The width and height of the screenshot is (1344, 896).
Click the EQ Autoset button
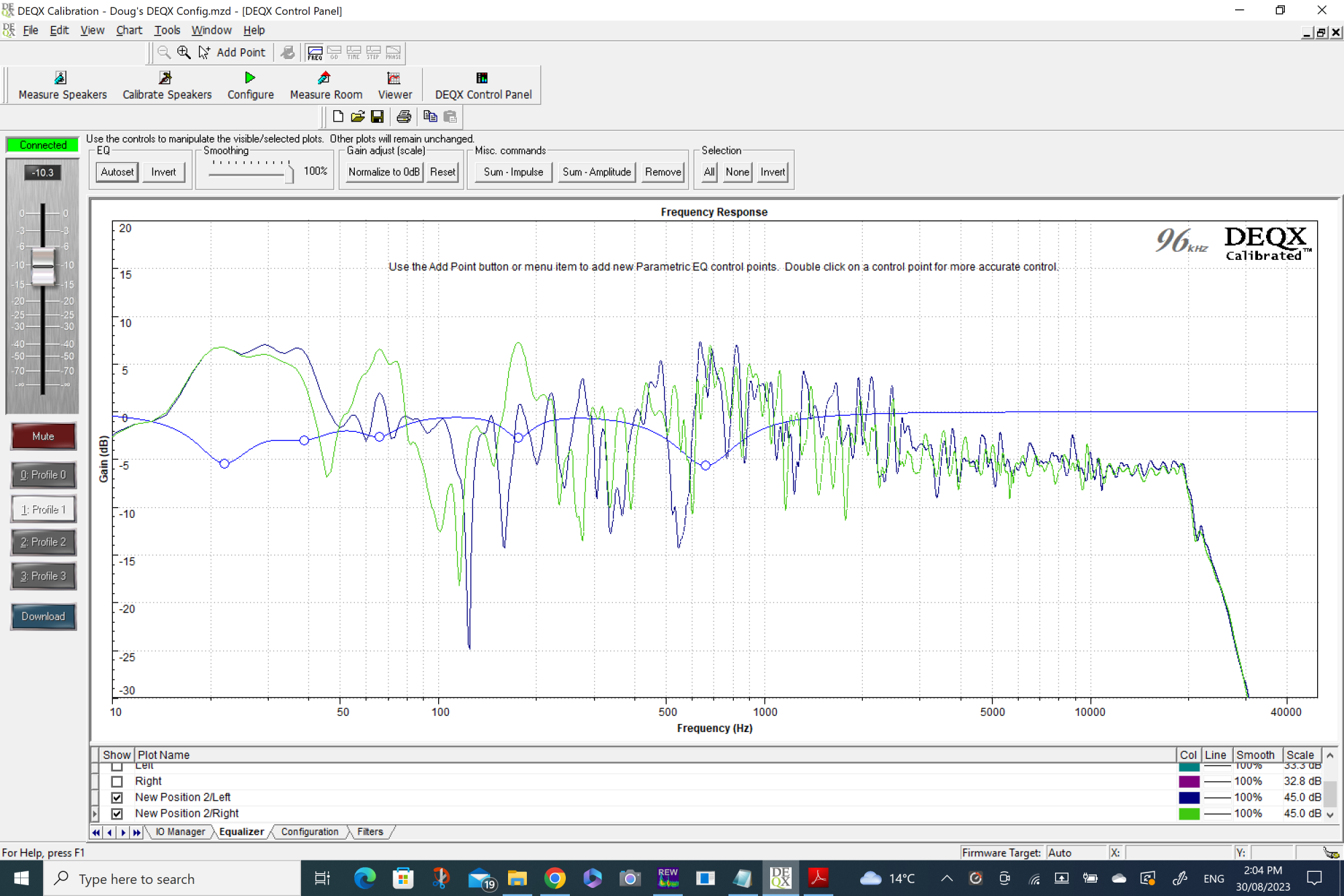coord(117,172)
